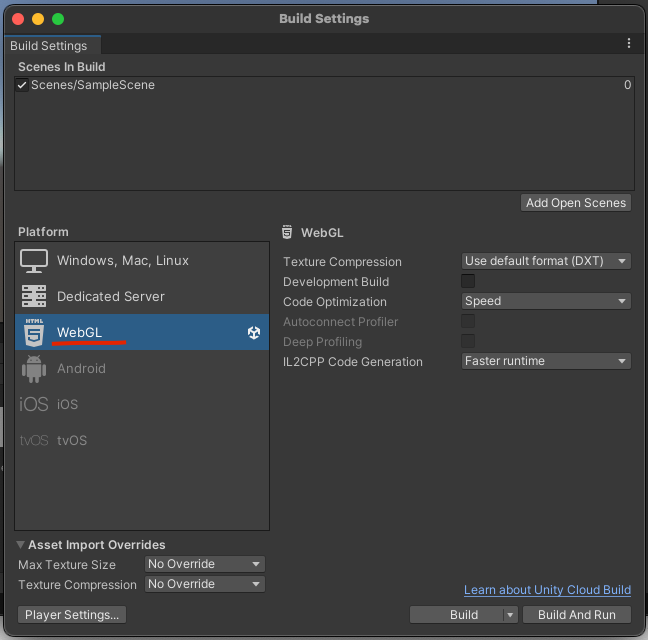Open the Max Texture Size override dropdown

(205, 564)
